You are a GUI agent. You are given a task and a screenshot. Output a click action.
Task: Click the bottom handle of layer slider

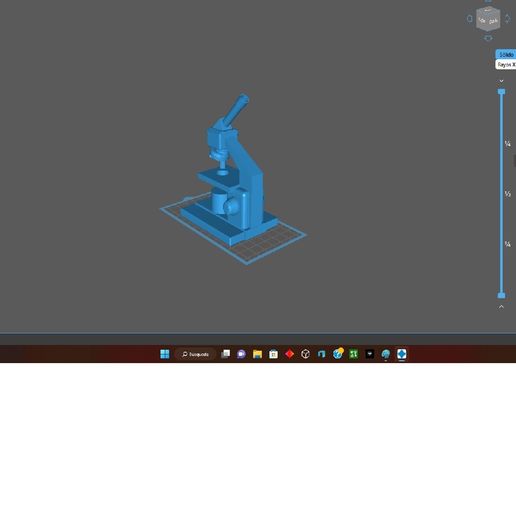(x=501, y=295)
